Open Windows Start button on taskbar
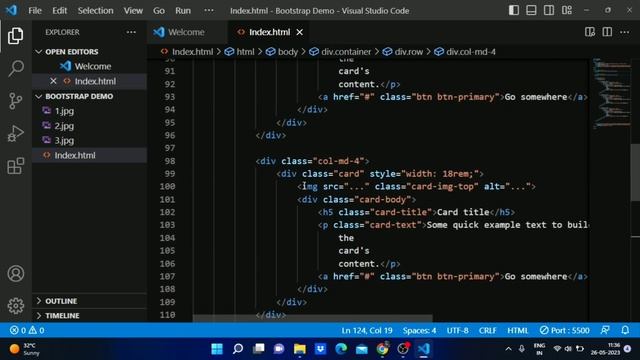 coord(217,349)
